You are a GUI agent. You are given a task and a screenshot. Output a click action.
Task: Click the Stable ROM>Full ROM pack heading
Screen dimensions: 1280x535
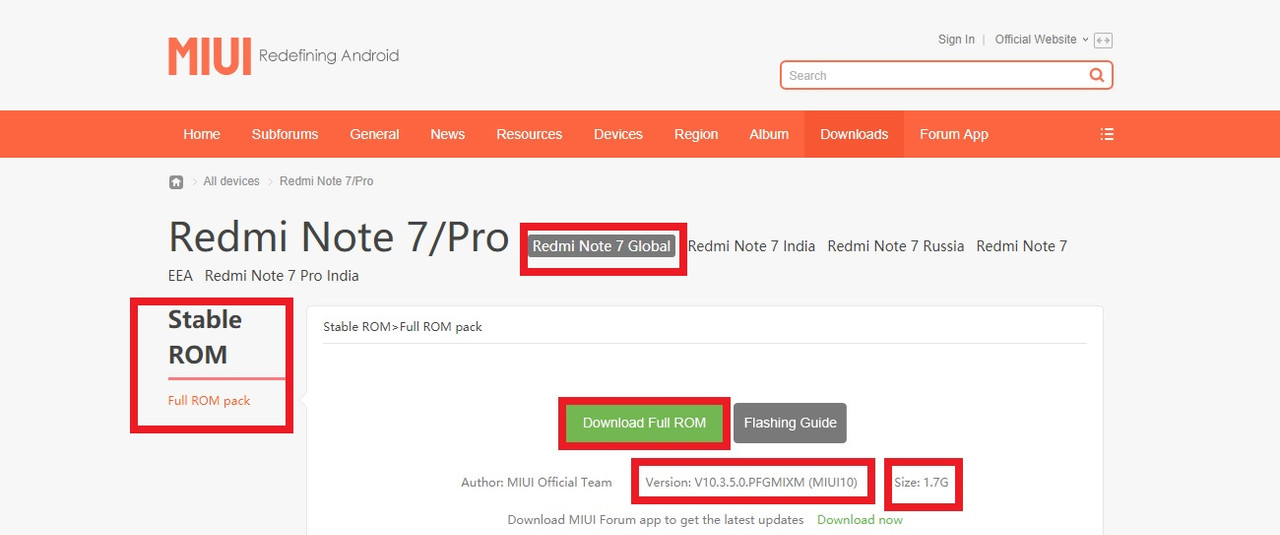click(x=403, y=327)
